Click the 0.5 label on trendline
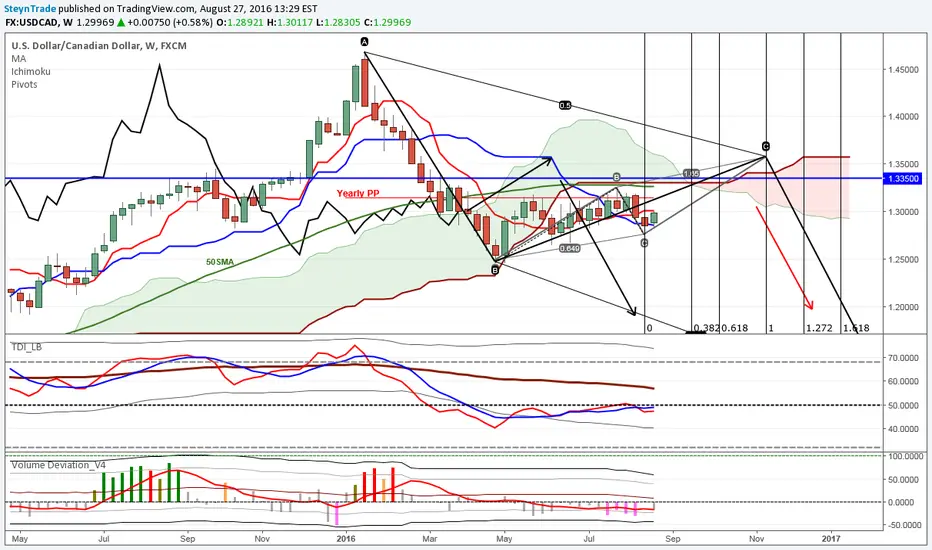 pyautogui.click(x=565, y=105)
